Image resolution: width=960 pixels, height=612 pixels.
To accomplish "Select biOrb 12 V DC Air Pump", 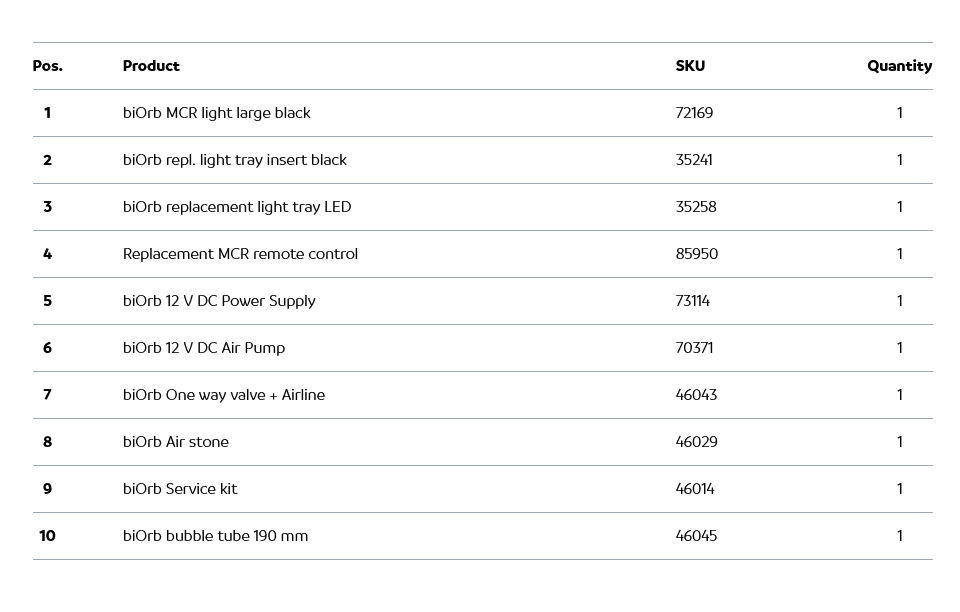I will tap(204, 348).
